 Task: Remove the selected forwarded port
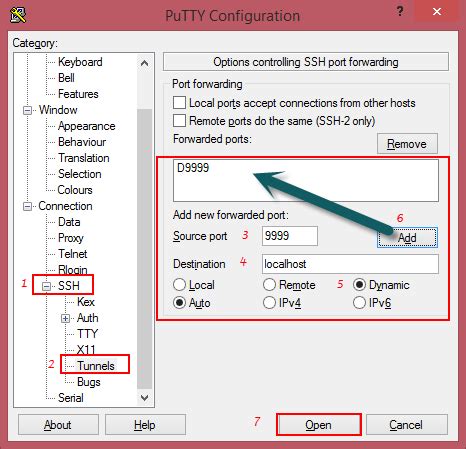[x=407, y=144]
